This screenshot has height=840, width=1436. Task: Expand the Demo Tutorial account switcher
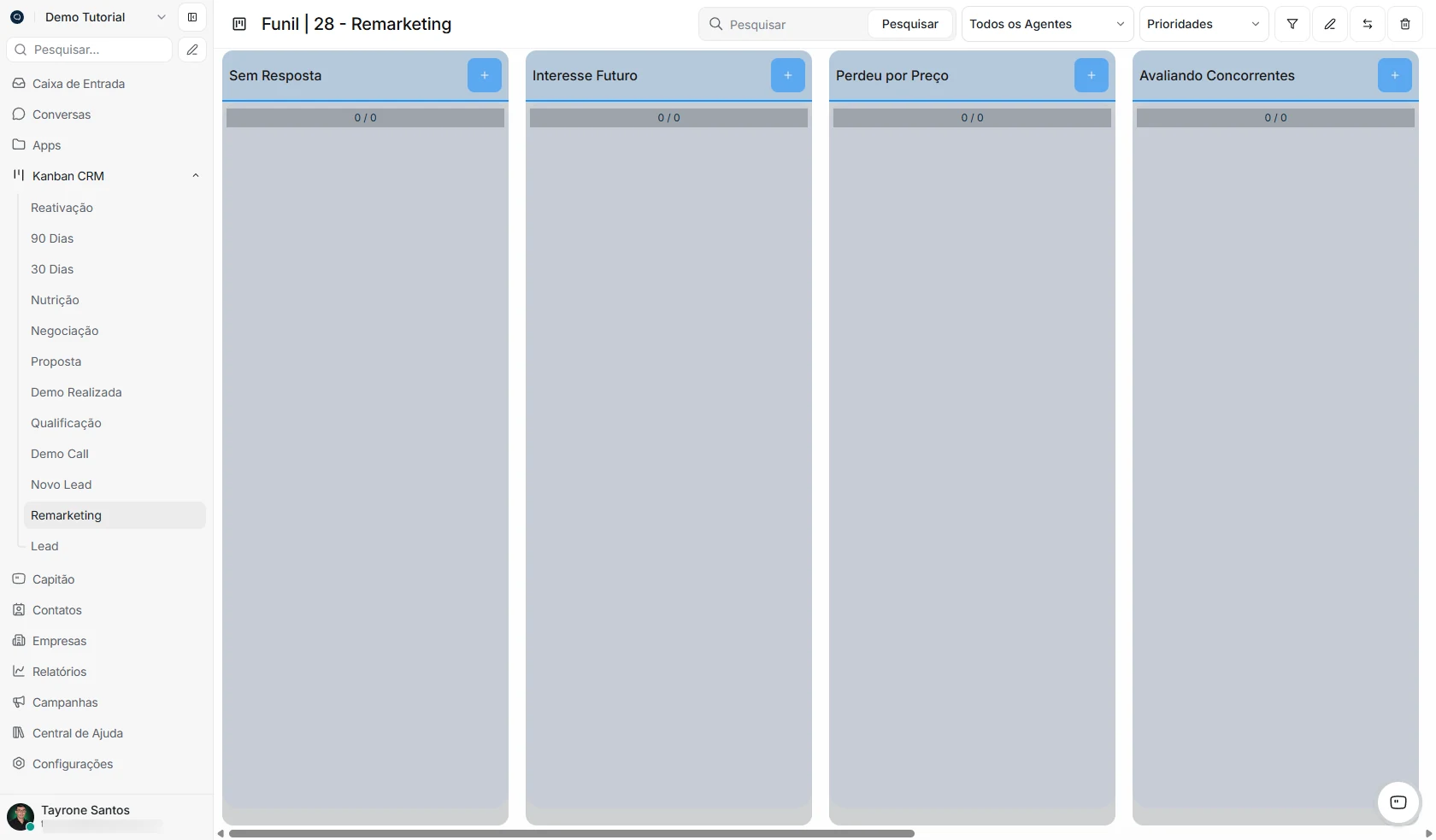click(x=161, y=17)
